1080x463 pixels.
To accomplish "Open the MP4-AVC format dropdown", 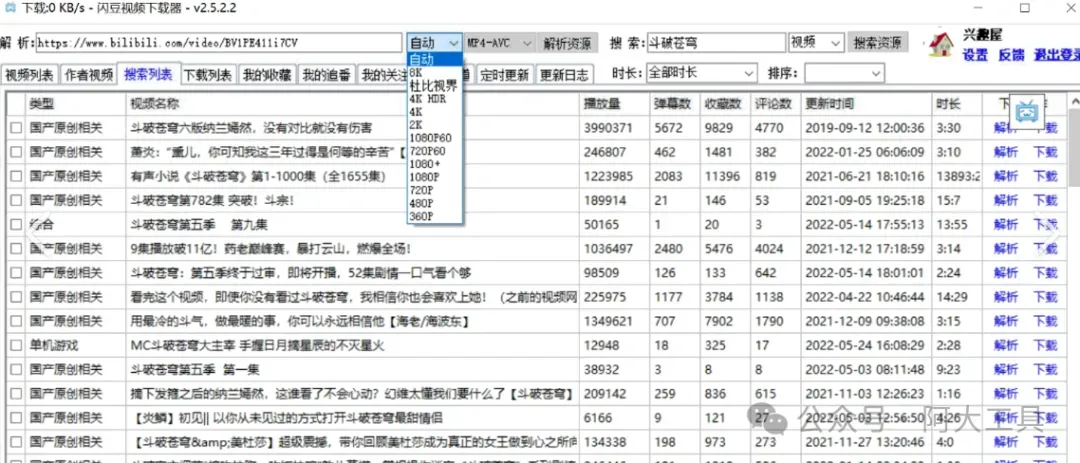I will pyautogui.click(x=499, y=43).
